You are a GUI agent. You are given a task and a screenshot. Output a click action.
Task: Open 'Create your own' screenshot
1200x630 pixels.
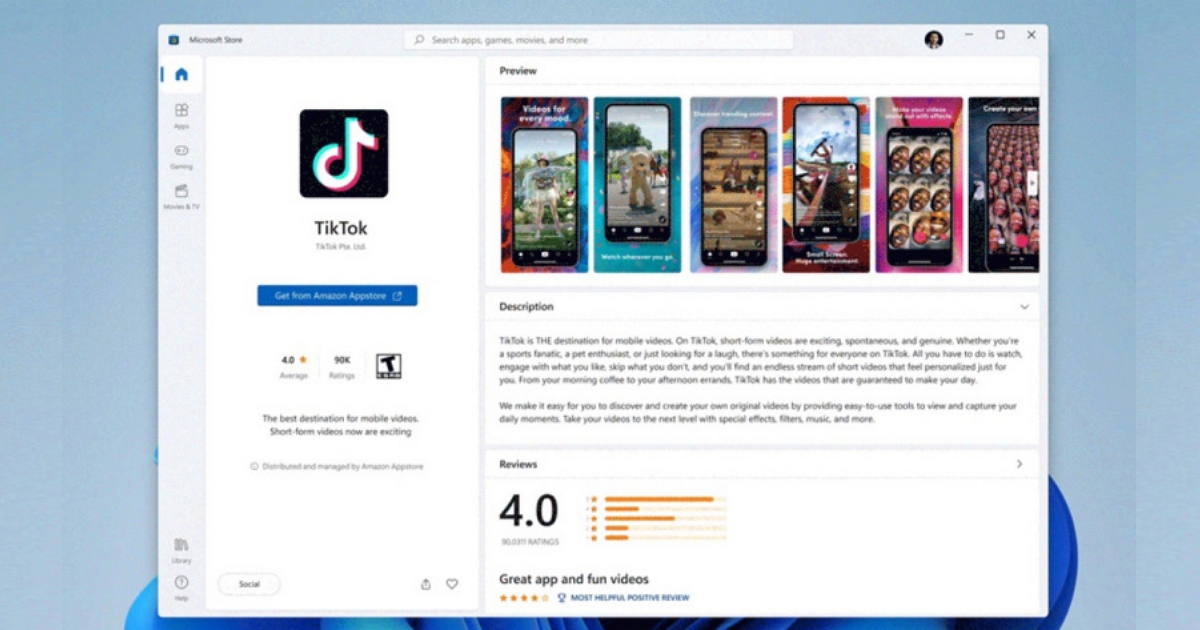tap(1004, 184)
